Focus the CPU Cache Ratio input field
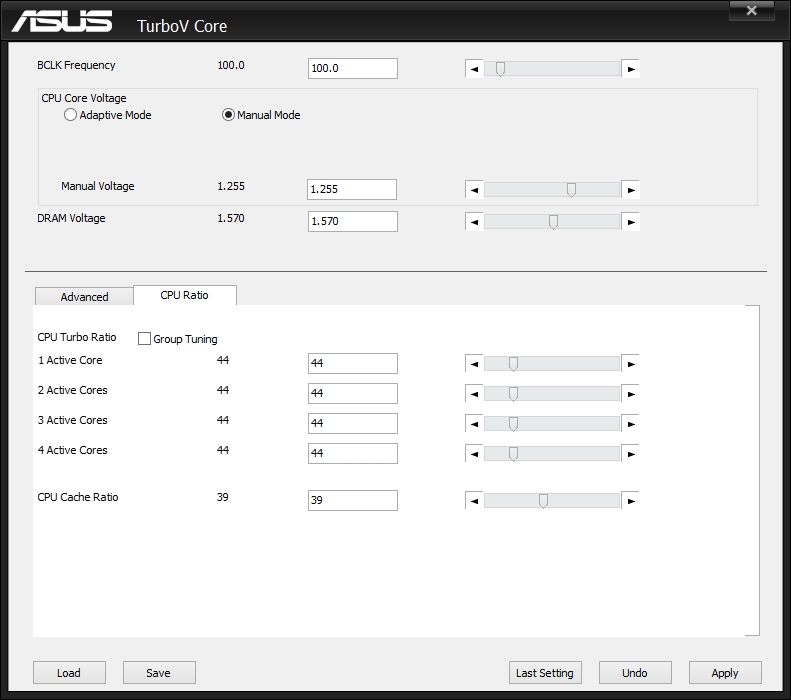Image resolution: width=791 pixels, height=700 pixels. pos(353,500)
